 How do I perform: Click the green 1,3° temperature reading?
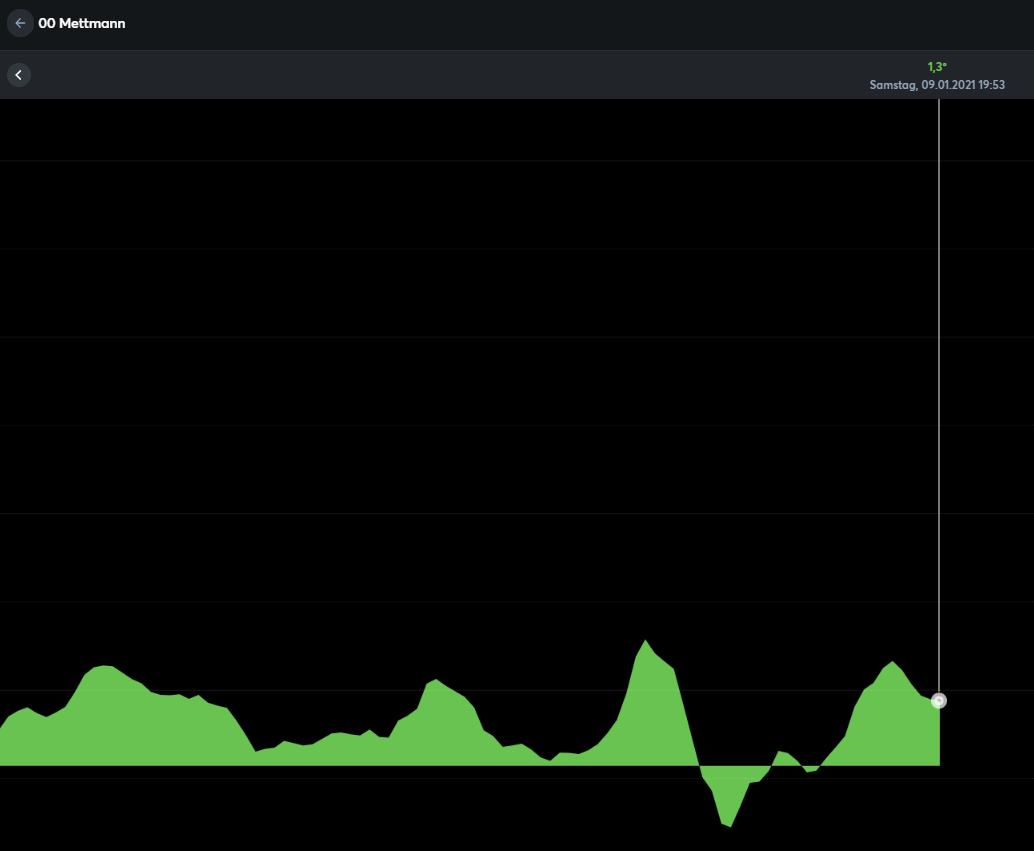(x=937, y=67)
